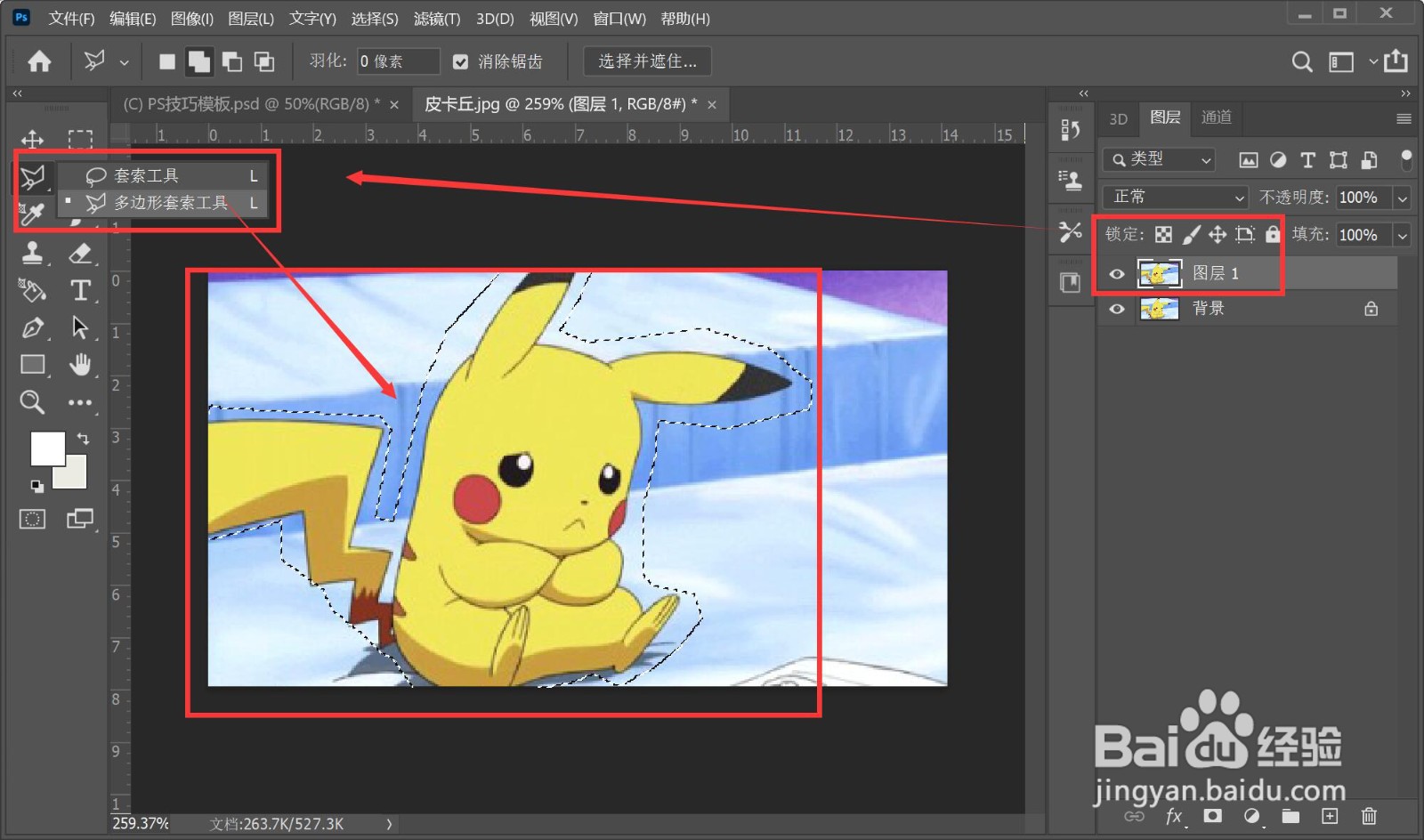This screenshot has height=840, width=1424.
Task: Toggle the 消除锯齿 anti-alias checkbox
Action: (460, 61)
